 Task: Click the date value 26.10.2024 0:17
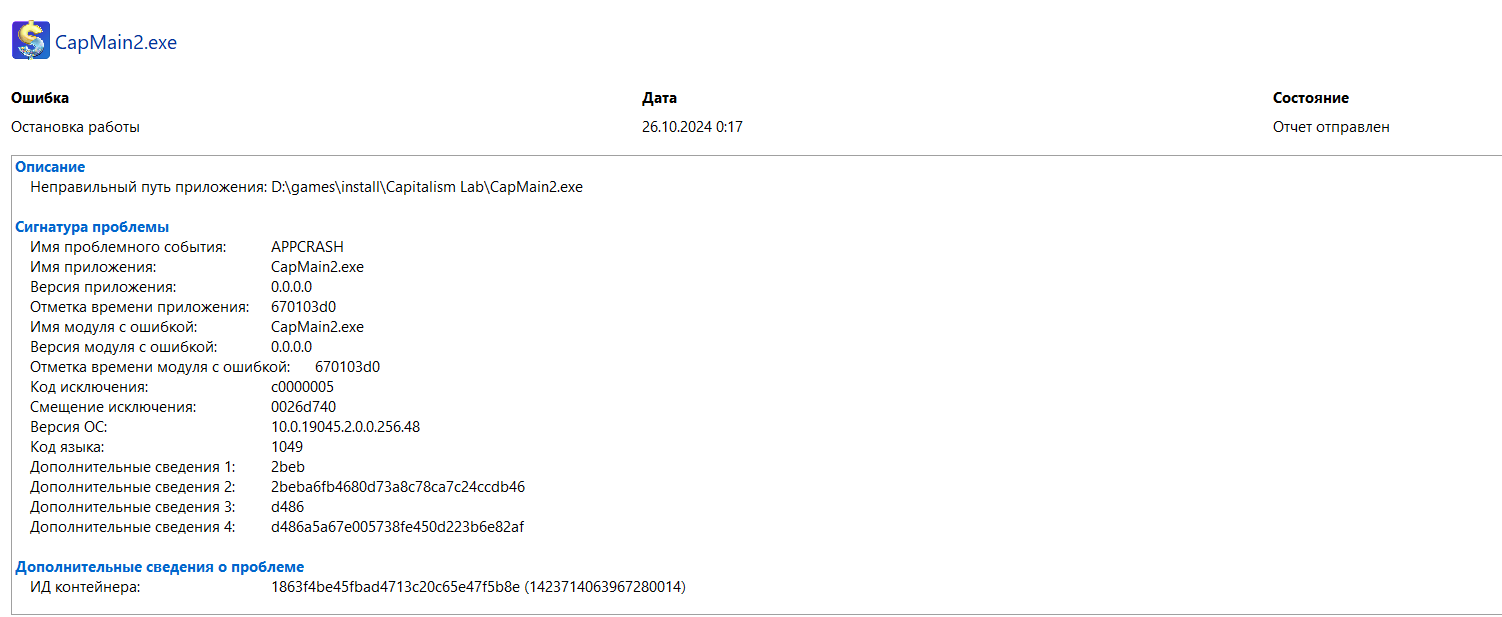point(692,127)
